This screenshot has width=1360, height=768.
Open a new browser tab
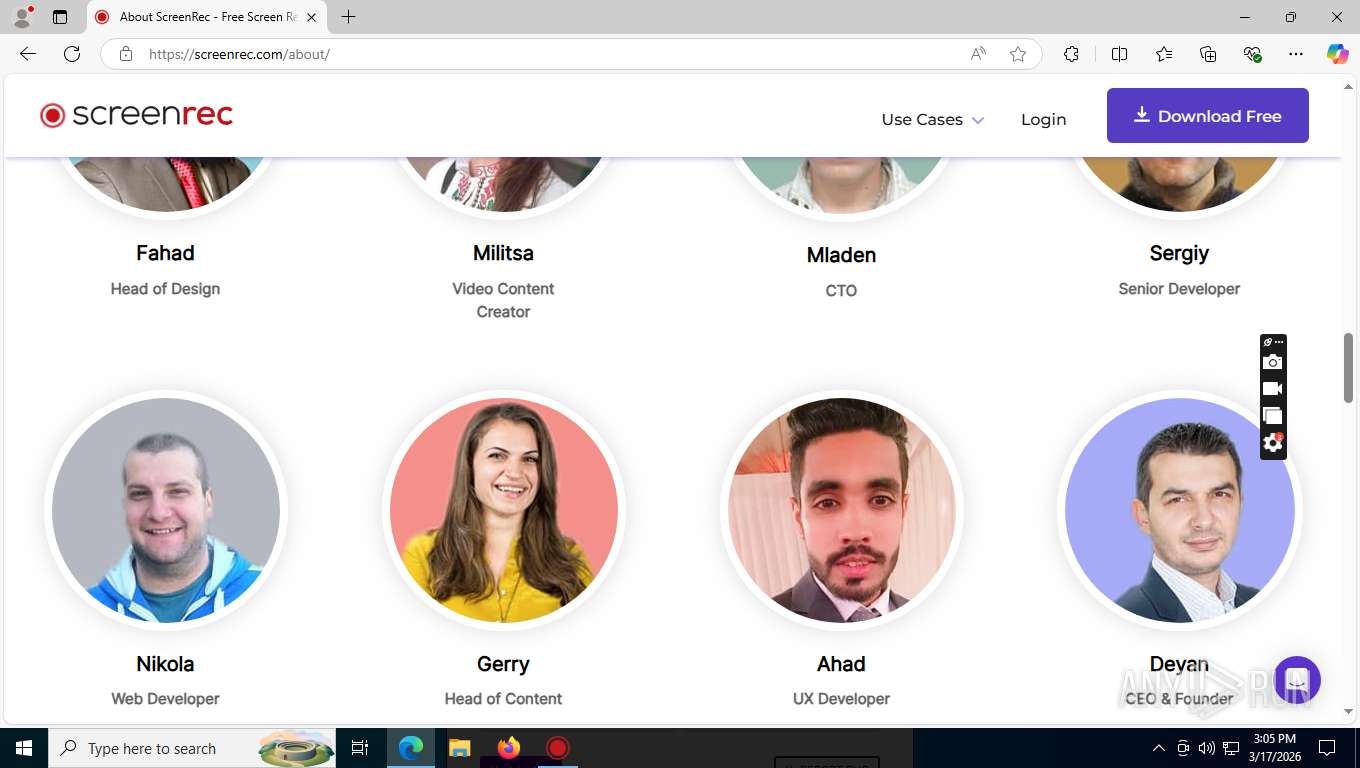(348, 17)
